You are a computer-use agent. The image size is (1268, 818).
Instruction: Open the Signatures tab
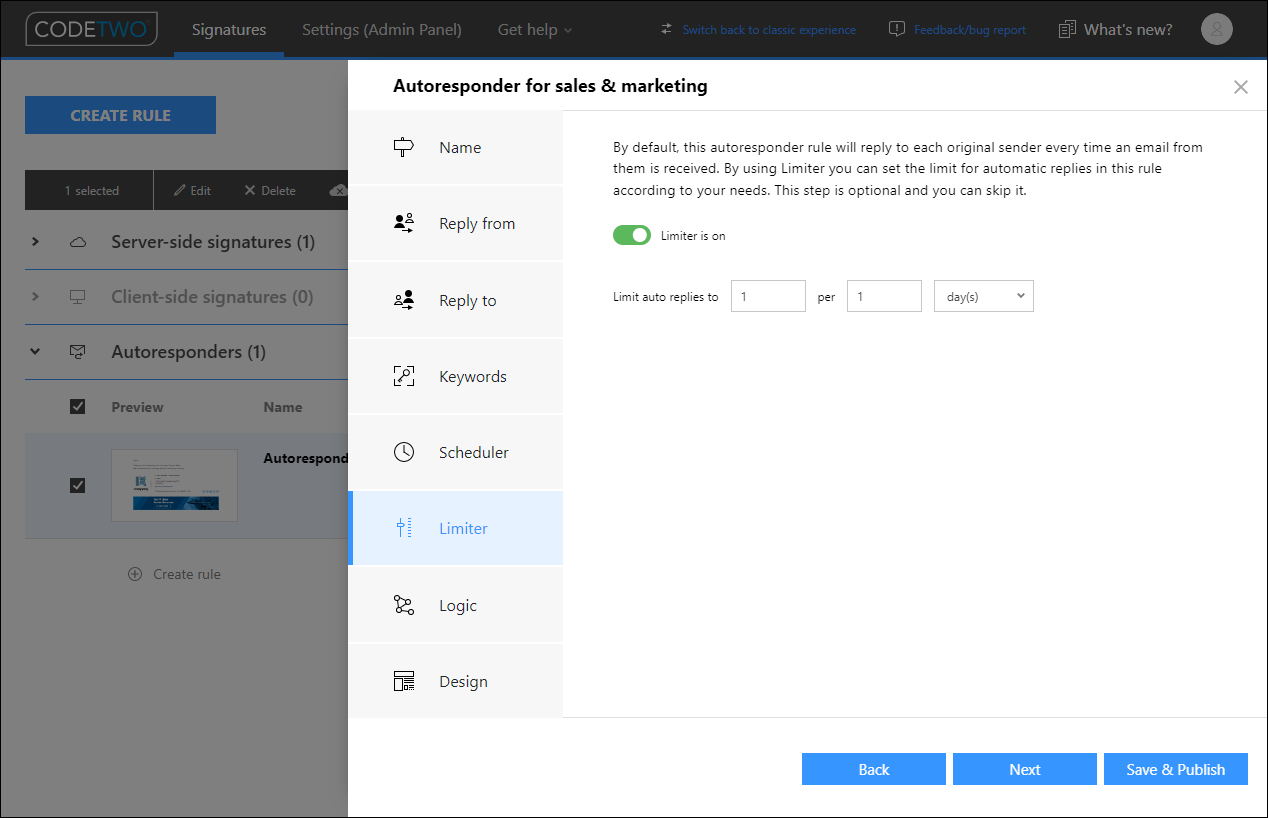(229, 30)
